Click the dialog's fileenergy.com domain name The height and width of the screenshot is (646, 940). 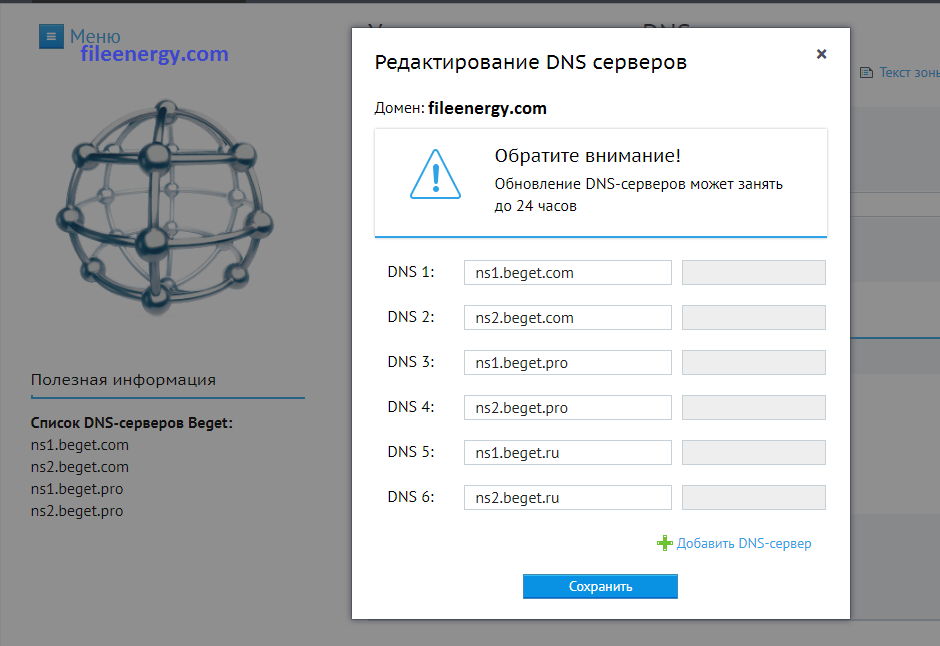(x=487, y=108)
